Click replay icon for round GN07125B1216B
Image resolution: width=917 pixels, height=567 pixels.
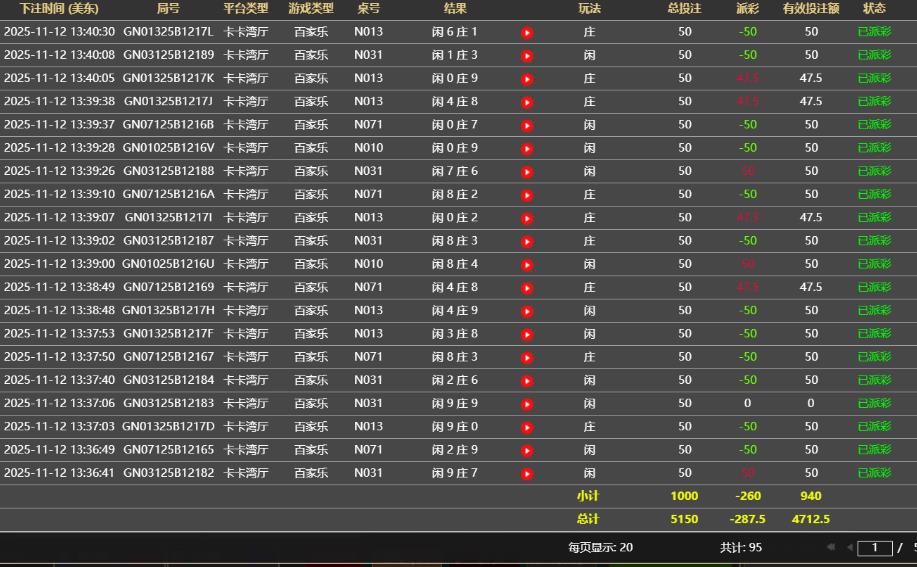pos(527,125)
